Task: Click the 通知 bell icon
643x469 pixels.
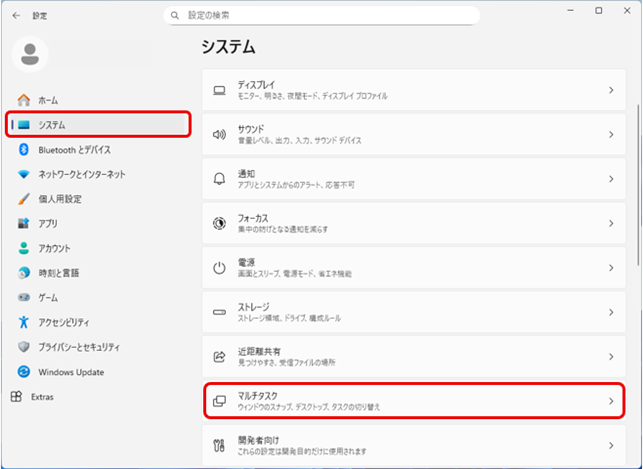Action: coord(219,179)
